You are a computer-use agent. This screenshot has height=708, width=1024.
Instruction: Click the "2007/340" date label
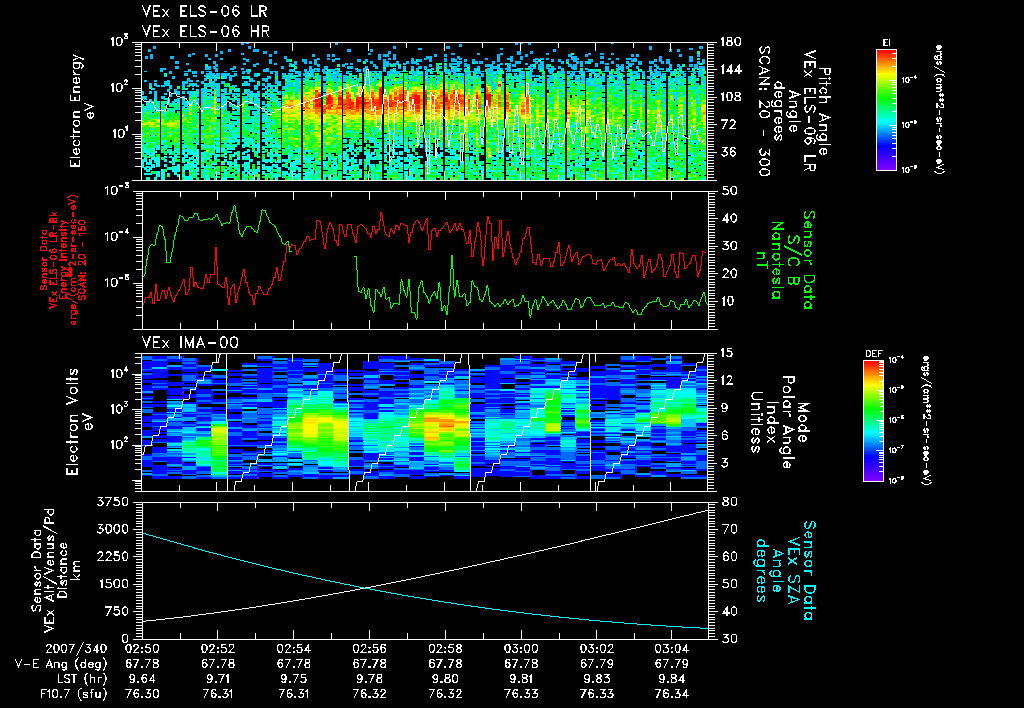click(76, 649)
